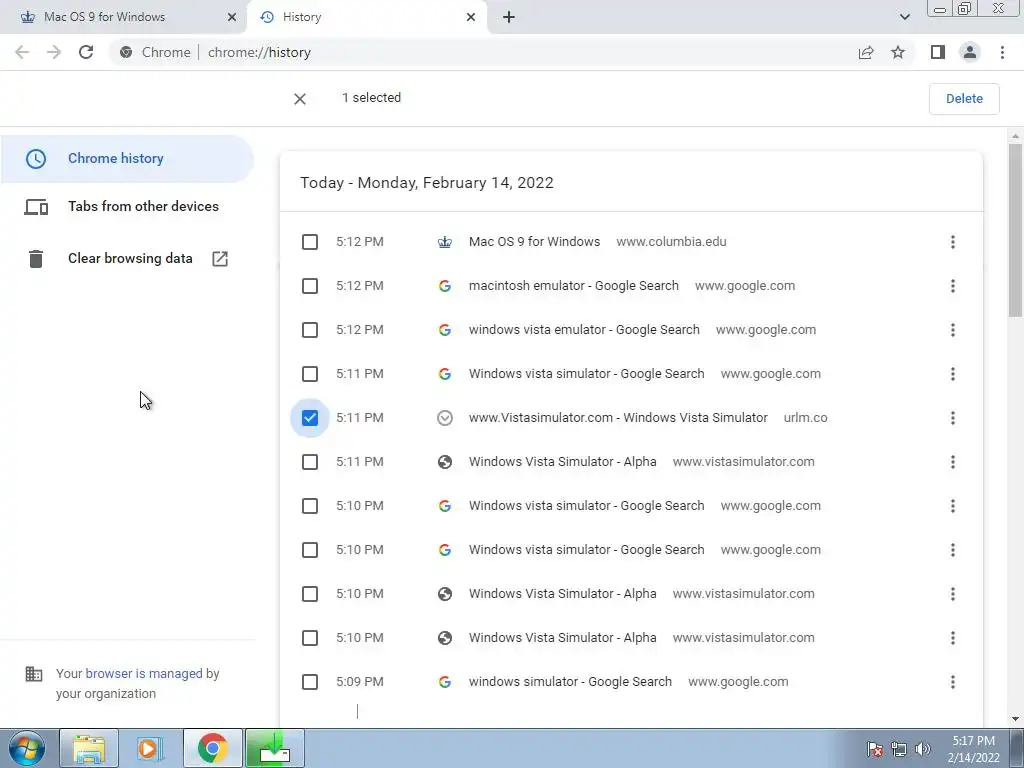
Task: Open the Windows Start orb
Action: coord(27,748)
